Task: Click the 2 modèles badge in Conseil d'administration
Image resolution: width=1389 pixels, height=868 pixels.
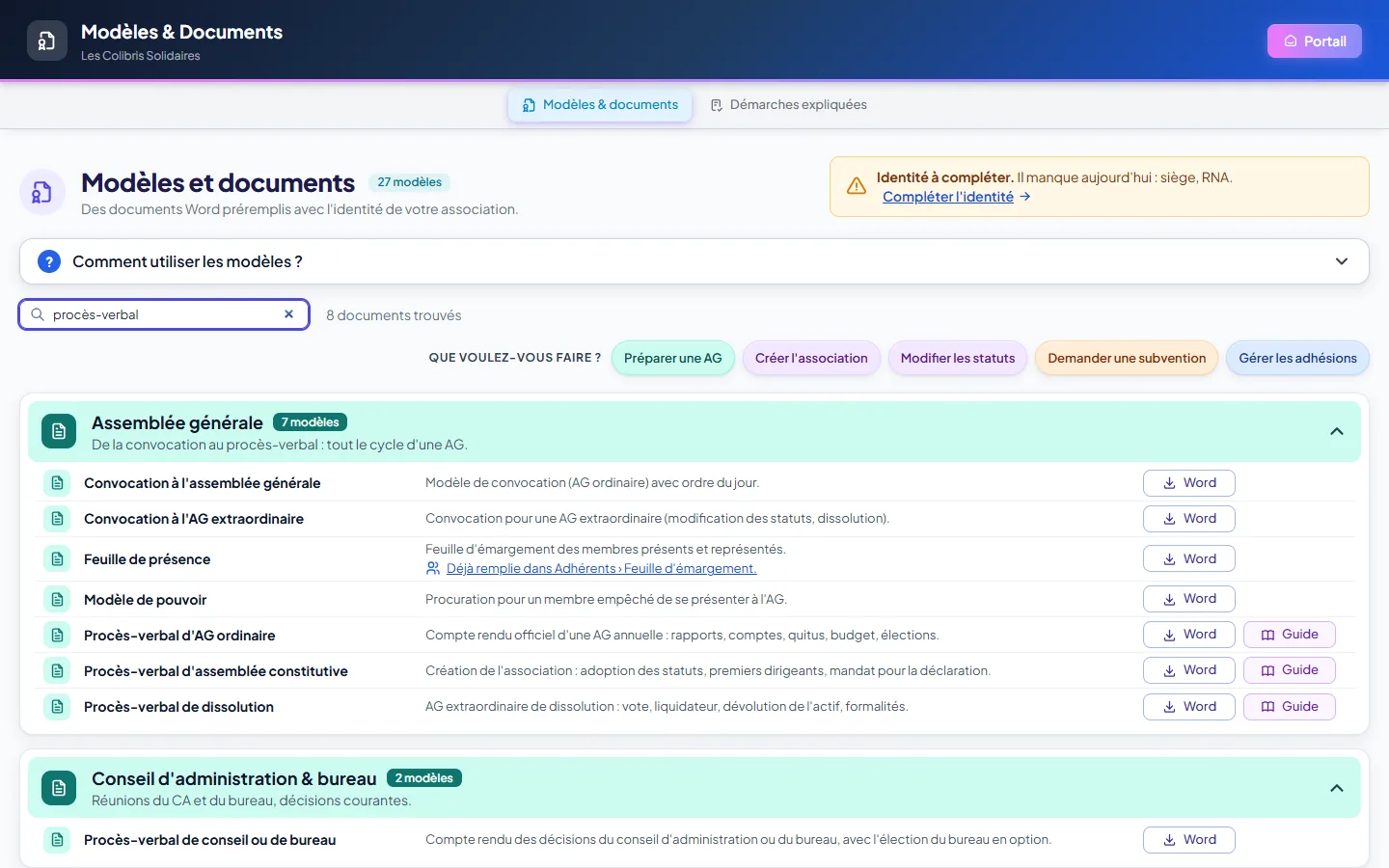Action: 424,778
